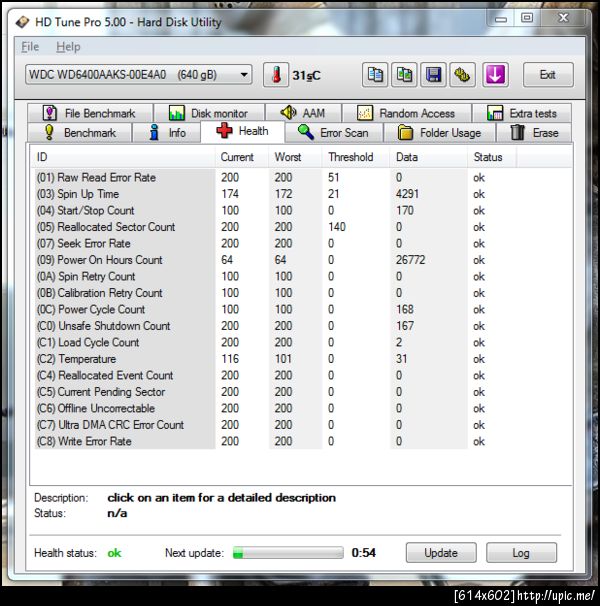Select the (07) Seek Error Rate row
This screenshot has height=606, width=600.
(x=274, y=243)
